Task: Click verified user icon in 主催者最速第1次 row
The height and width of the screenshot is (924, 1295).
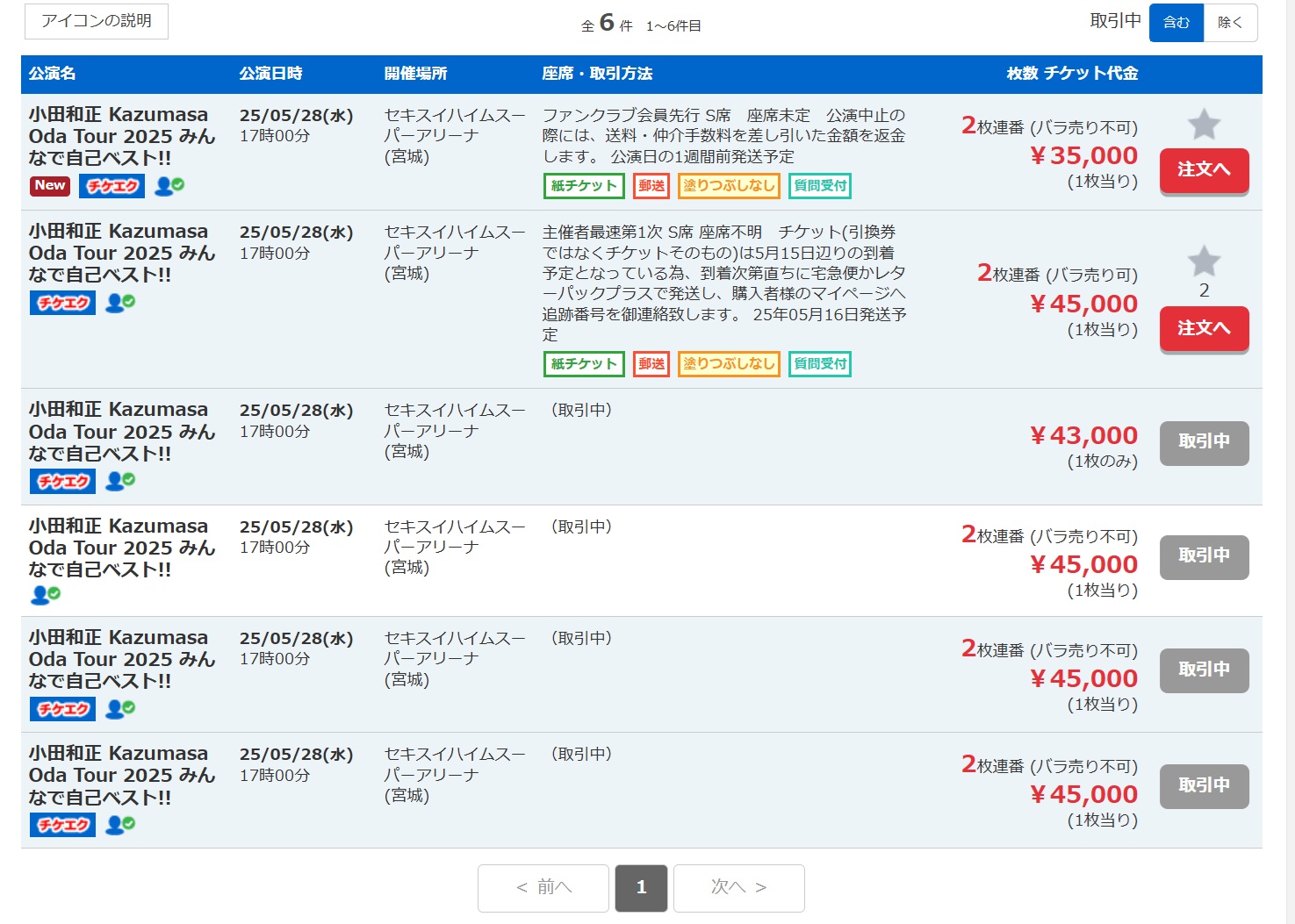Action: [120, 303]
